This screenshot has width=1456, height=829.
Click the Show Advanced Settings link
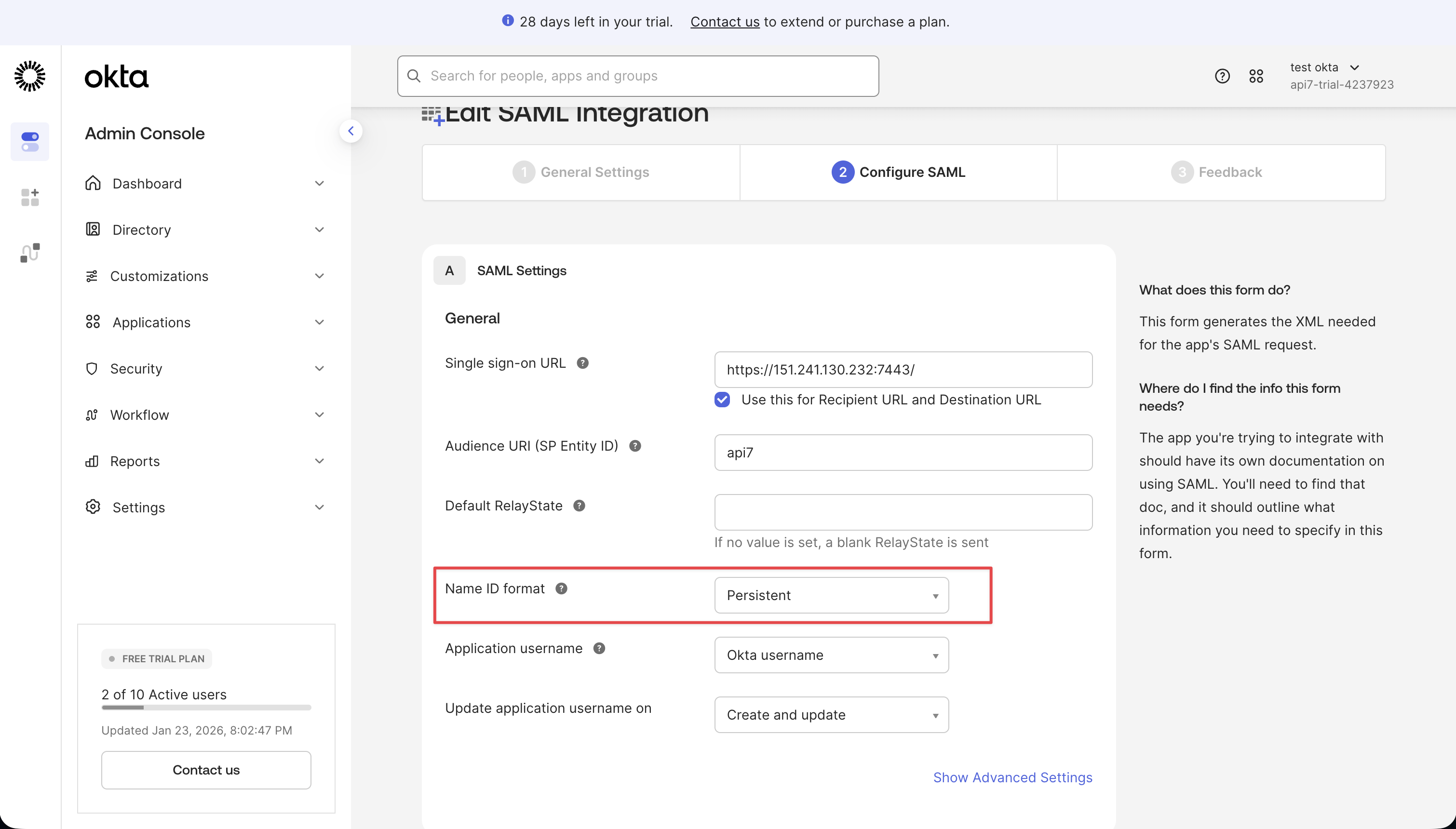(x=1012, y=777)
